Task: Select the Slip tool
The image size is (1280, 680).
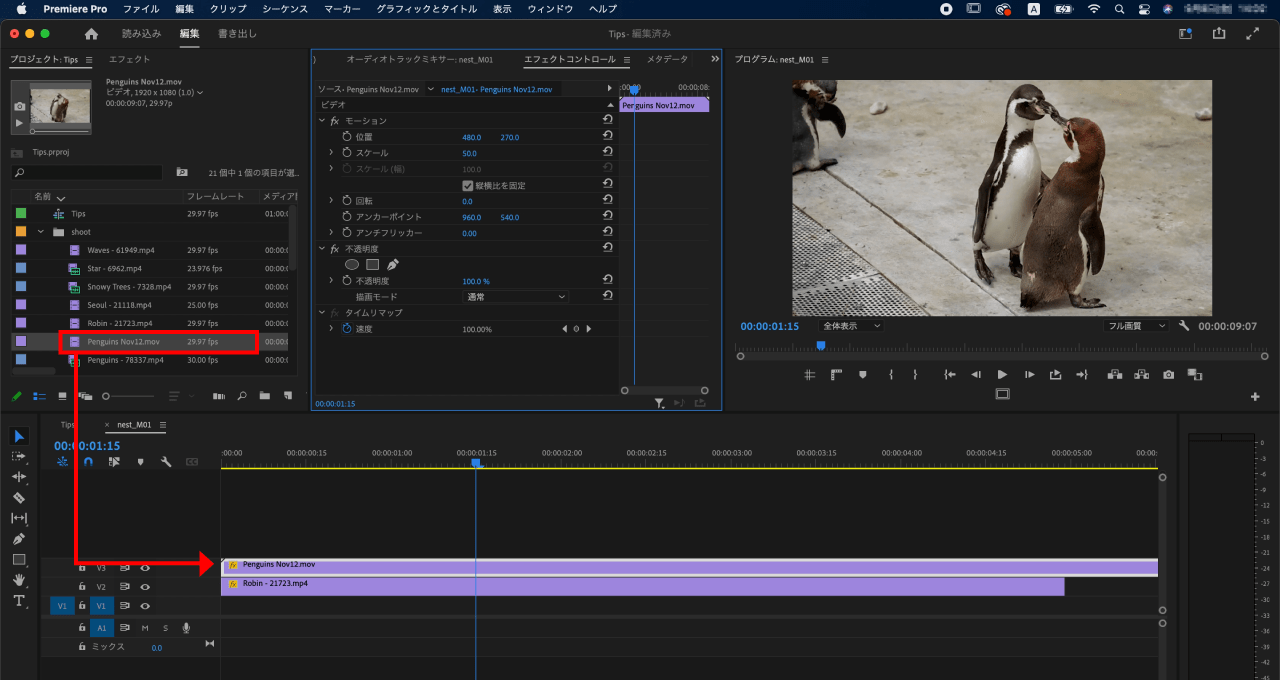Action: pyautogui.click(x=19, y=518)
